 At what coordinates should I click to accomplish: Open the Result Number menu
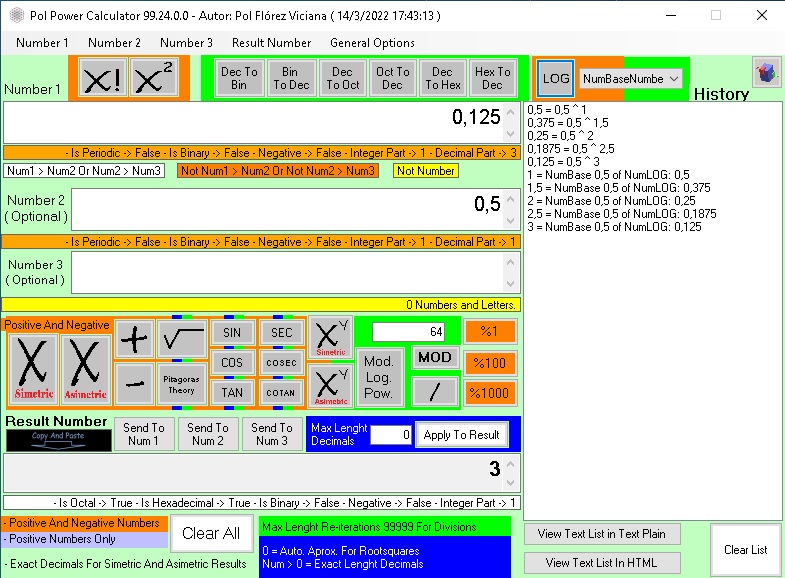click(271, 43)
